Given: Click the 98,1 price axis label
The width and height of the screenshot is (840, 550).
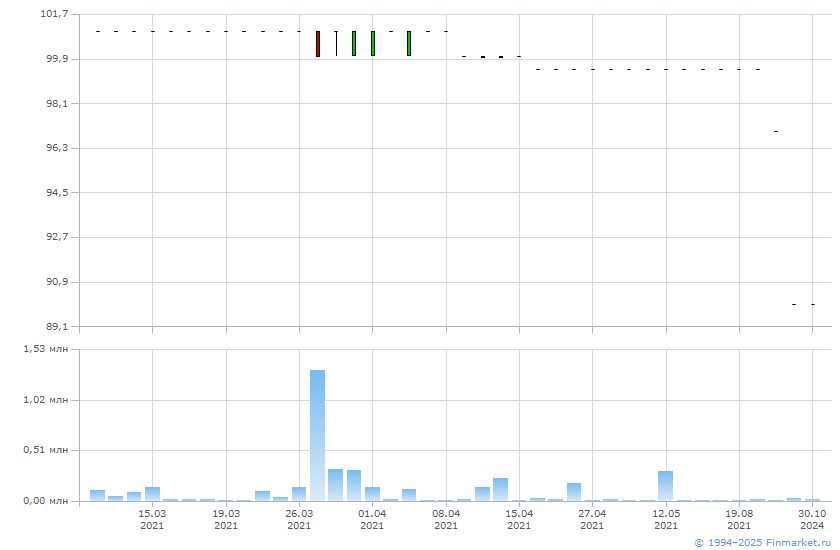Looking at the screenshot, I should [x=57, y=103].
